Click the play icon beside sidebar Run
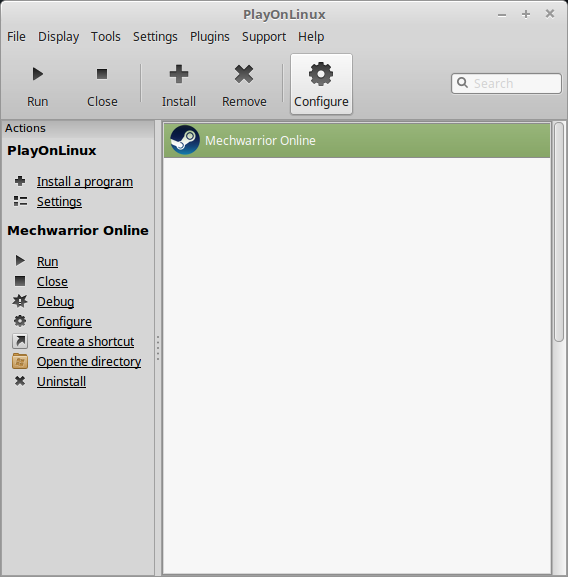This screenshot has width=568, height=577. (x=20, y=261)
